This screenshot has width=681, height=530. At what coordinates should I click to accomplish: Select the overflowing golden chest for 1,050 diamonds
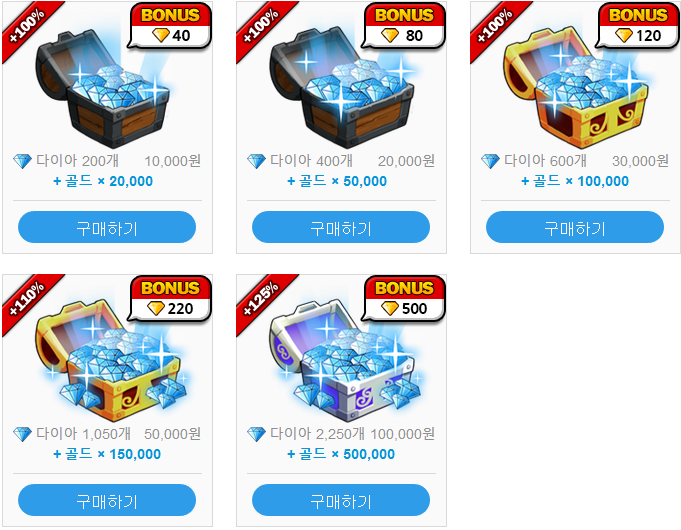[x=111, y=361]
